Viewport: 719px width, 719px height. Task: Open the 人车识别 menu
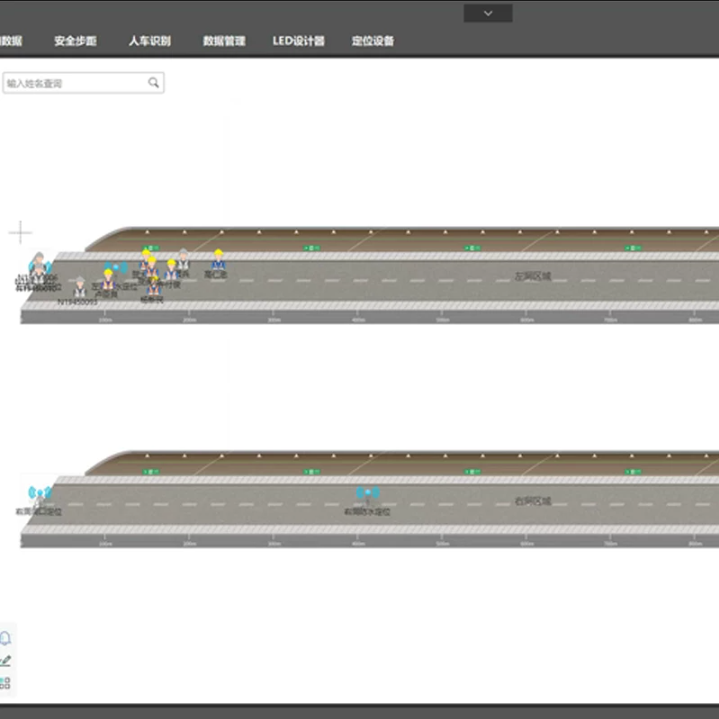tap(149, 41)
